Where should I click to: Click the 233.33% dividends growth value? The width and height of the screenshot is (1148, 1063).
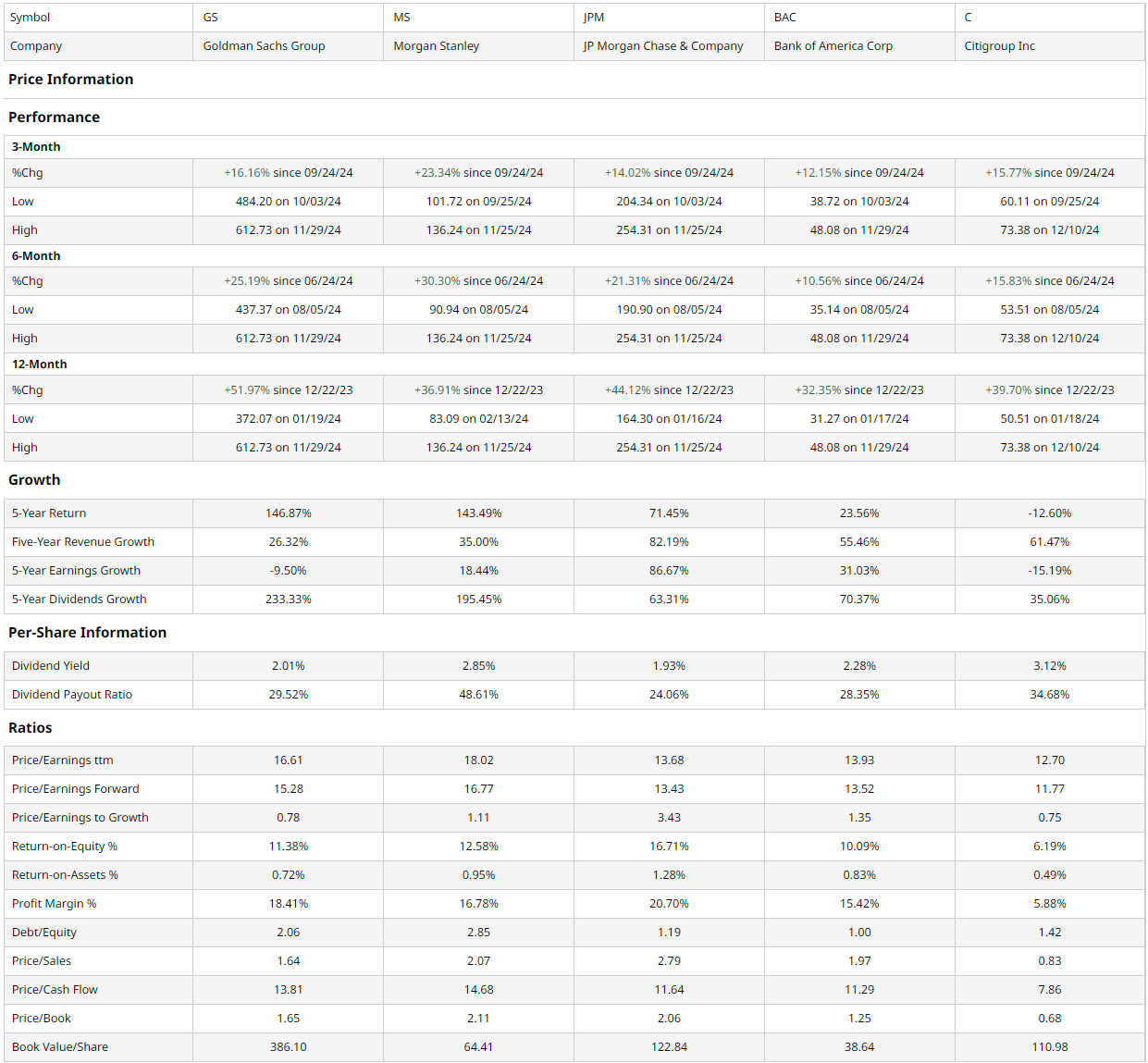tap(289, 599)
